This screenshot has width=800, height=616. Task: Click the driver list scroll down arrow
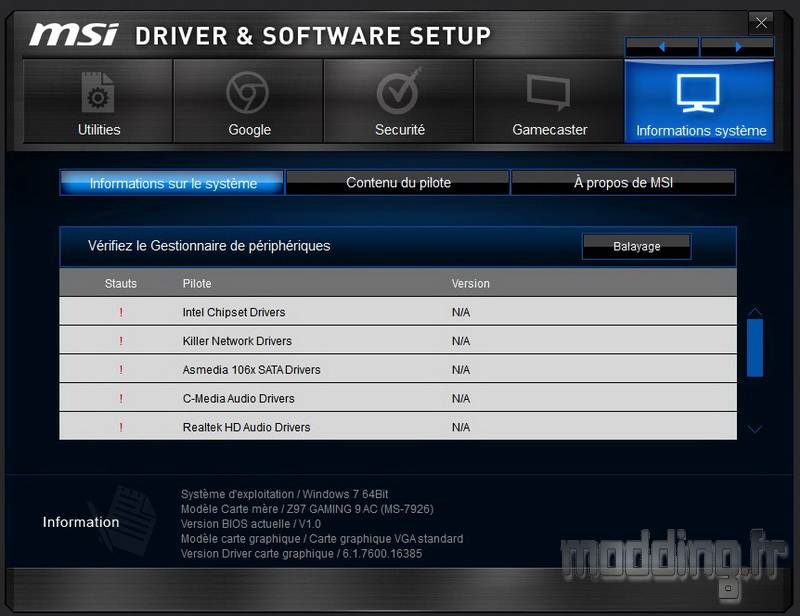tap(755, 429)
